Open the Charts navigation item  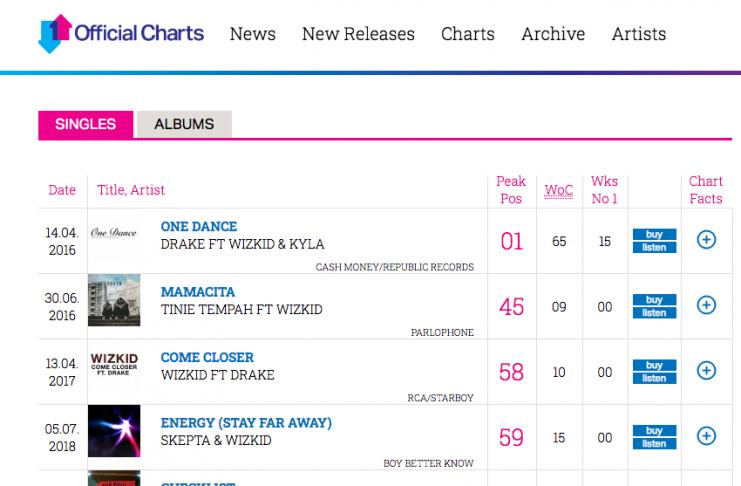(x=468, y=34)
